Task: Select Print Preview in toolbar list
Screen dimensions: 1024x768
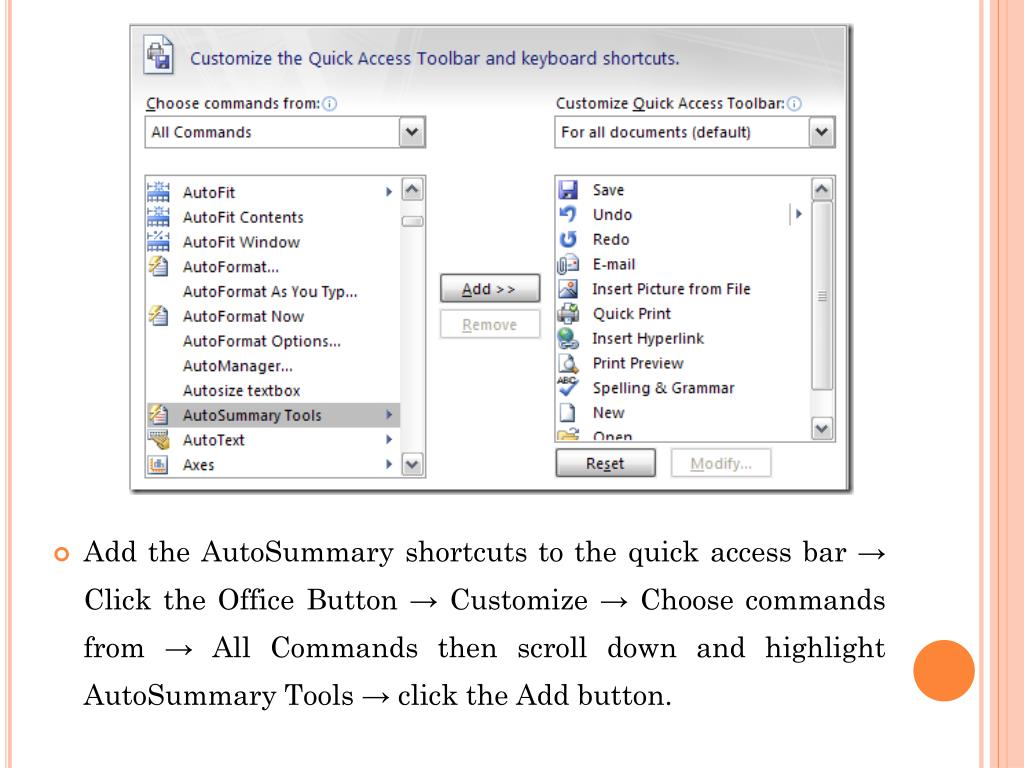Action: click(x=682, y=363)
